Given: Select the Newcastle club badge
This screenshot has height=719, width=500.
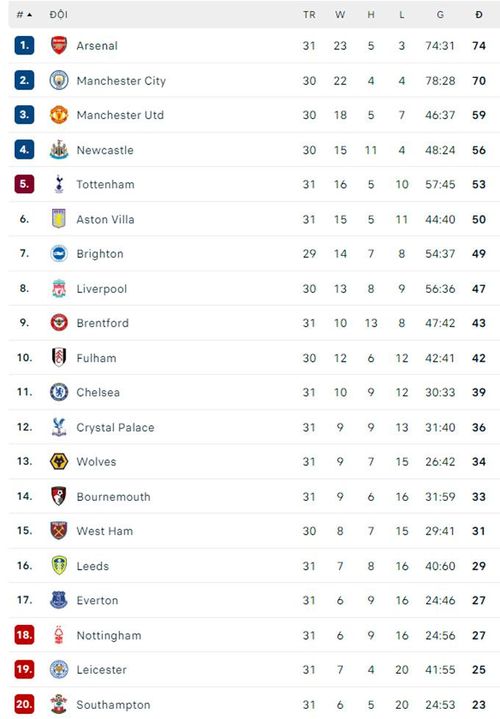Looking at the screenshot, I should tap(59, 149).
